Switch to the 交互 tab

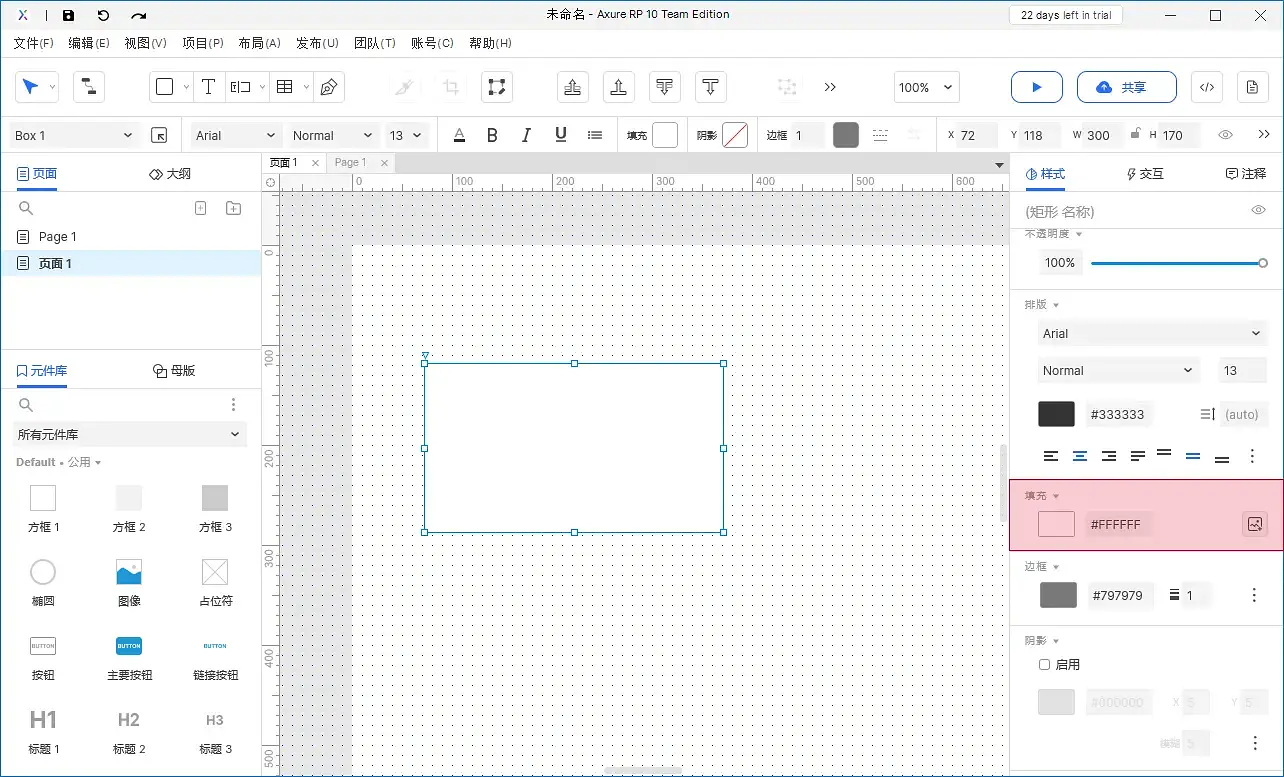(x=1145, y=174)
